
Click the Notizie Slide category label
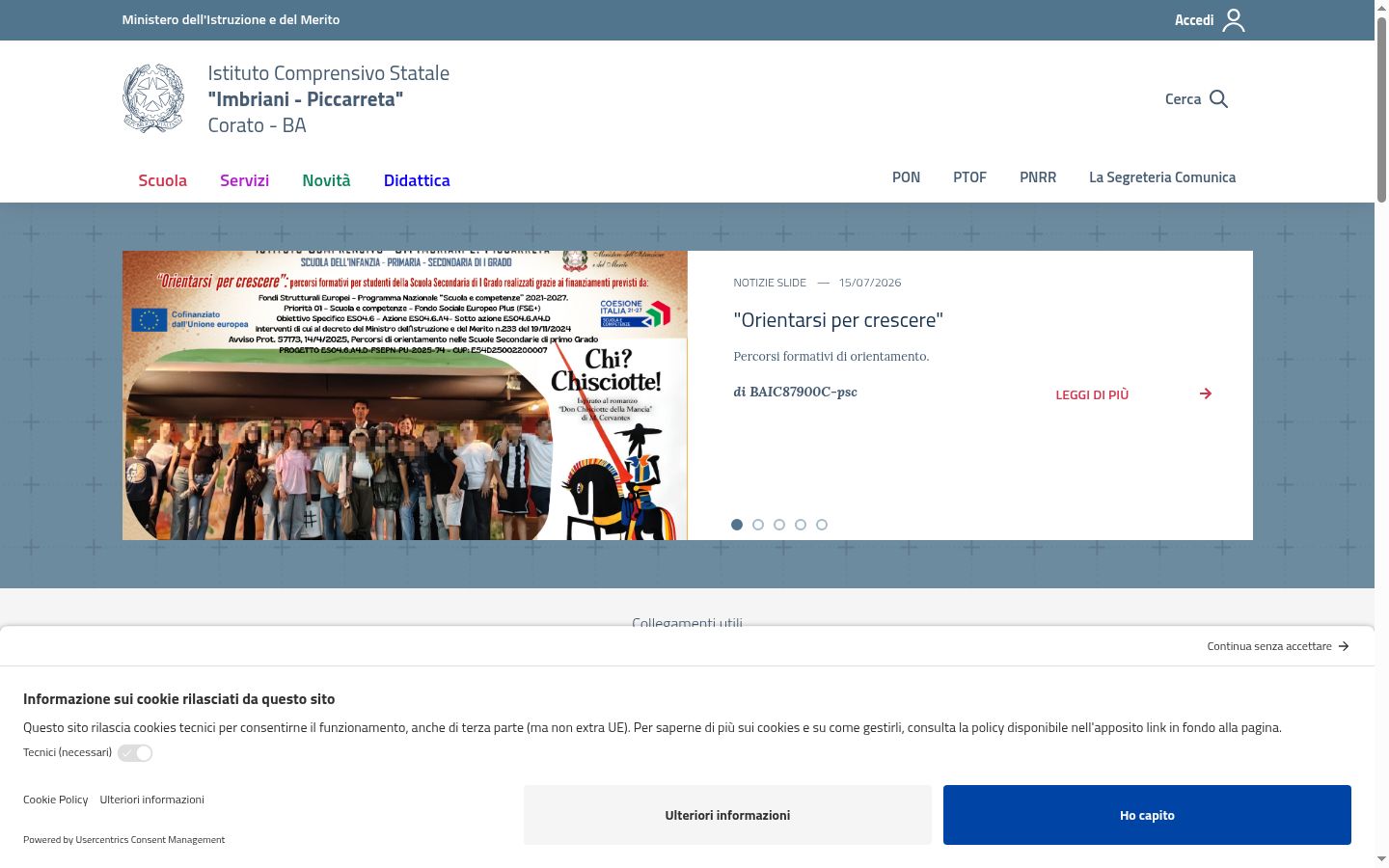click(770, 283)
